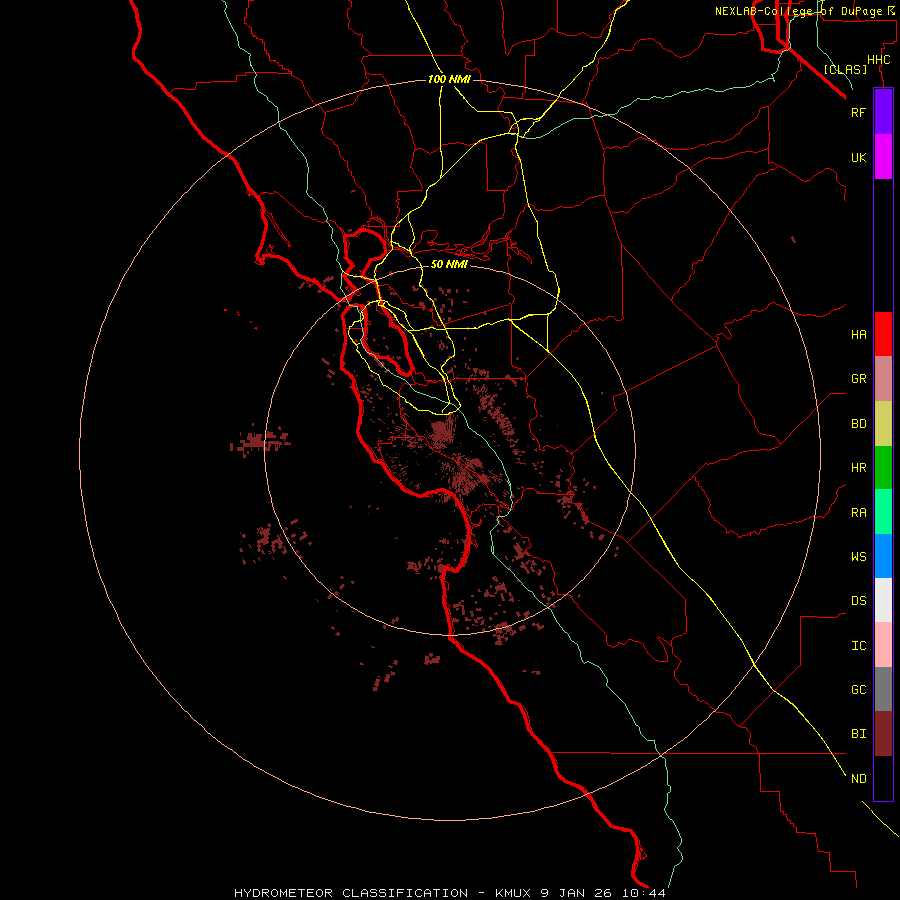Image resolution: width=900 pixels, height=900 pixels.
Task: Click the mint green RA legend swatch
Action: [x=883, y=512]
